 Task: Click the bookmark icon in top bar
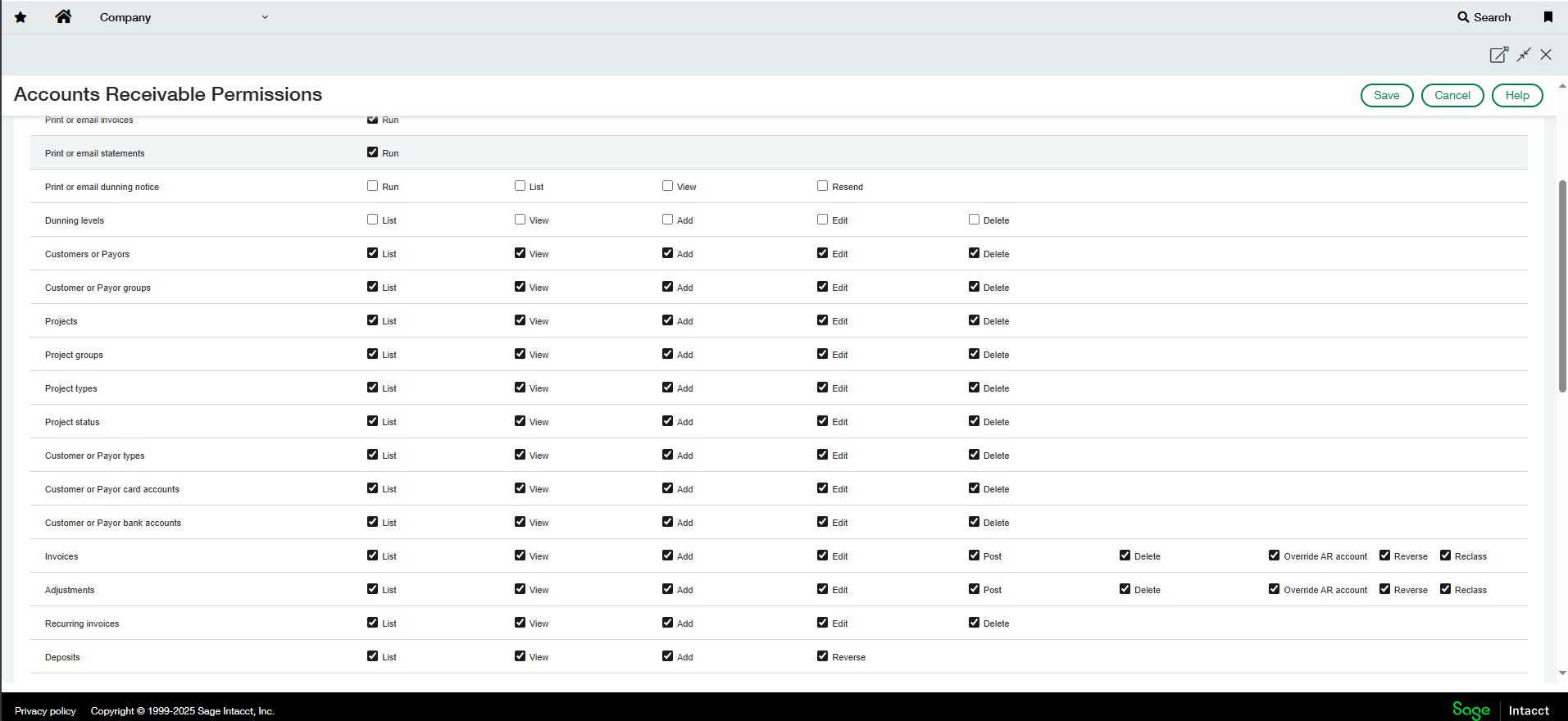tap(1548, 17)
